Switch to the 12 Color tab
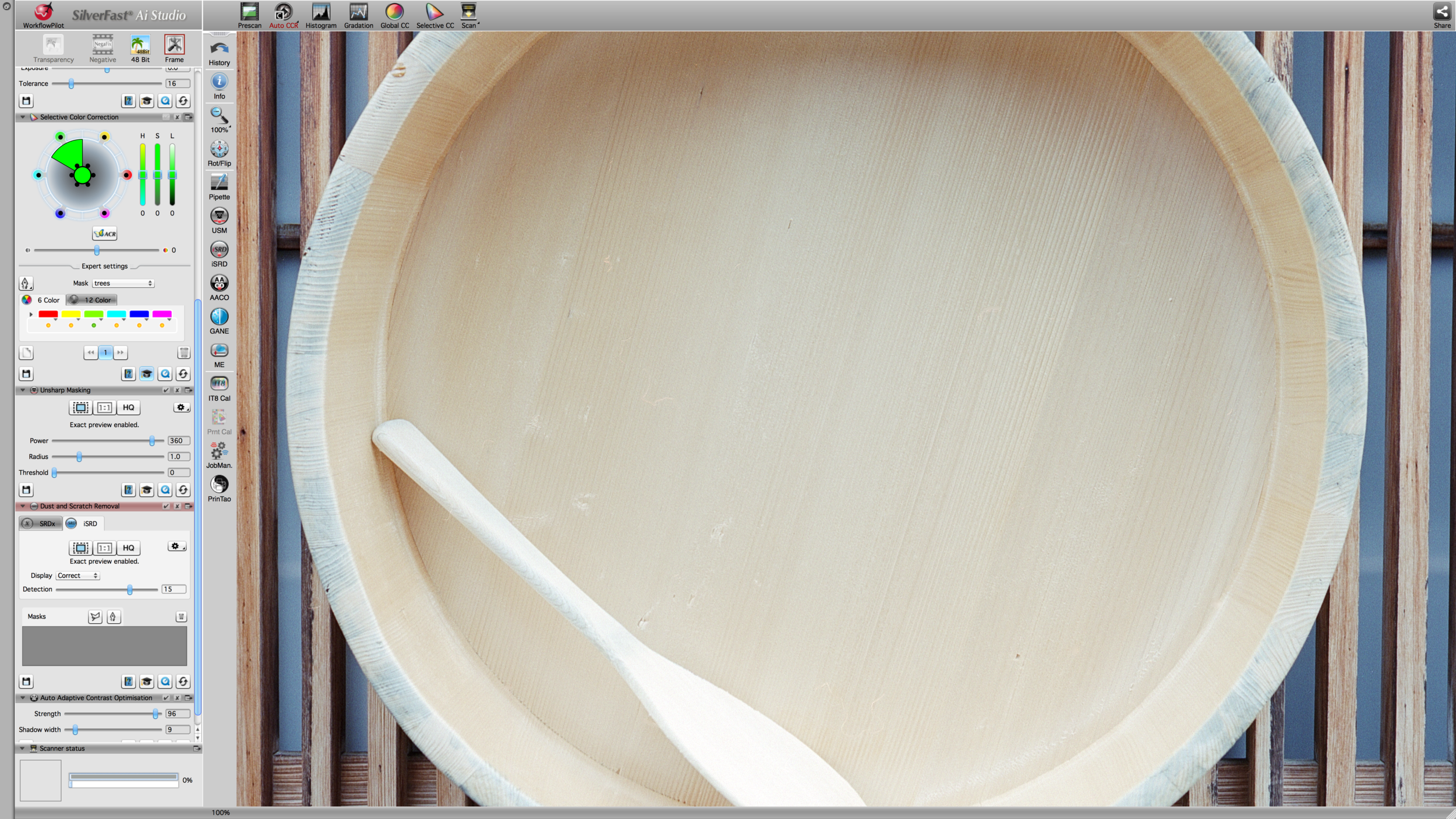The height and width of the screenshot is (819, 1456). click(91, 300)
